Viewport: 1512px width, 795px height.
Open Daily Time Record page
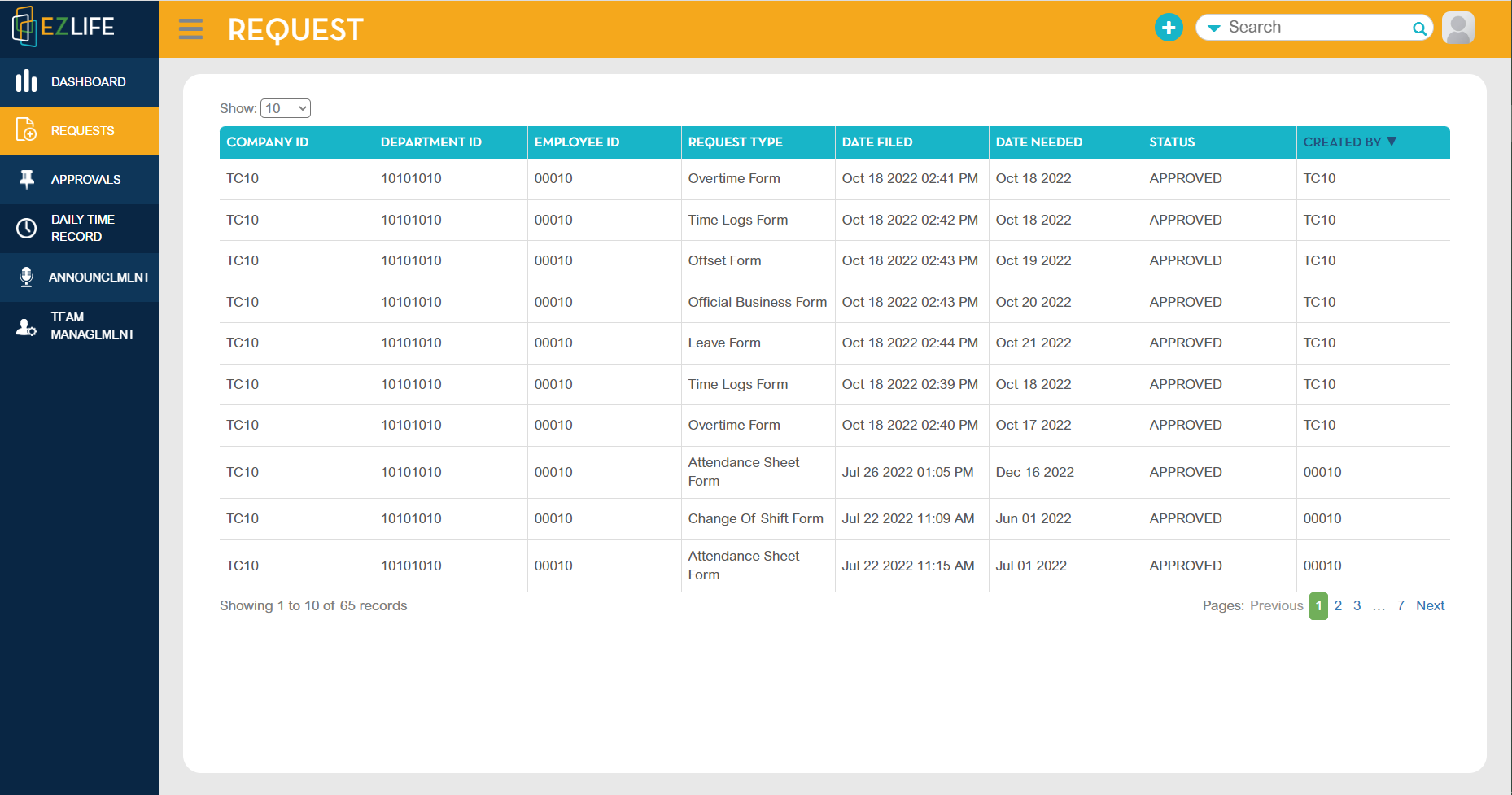click(x=79, y=228)
